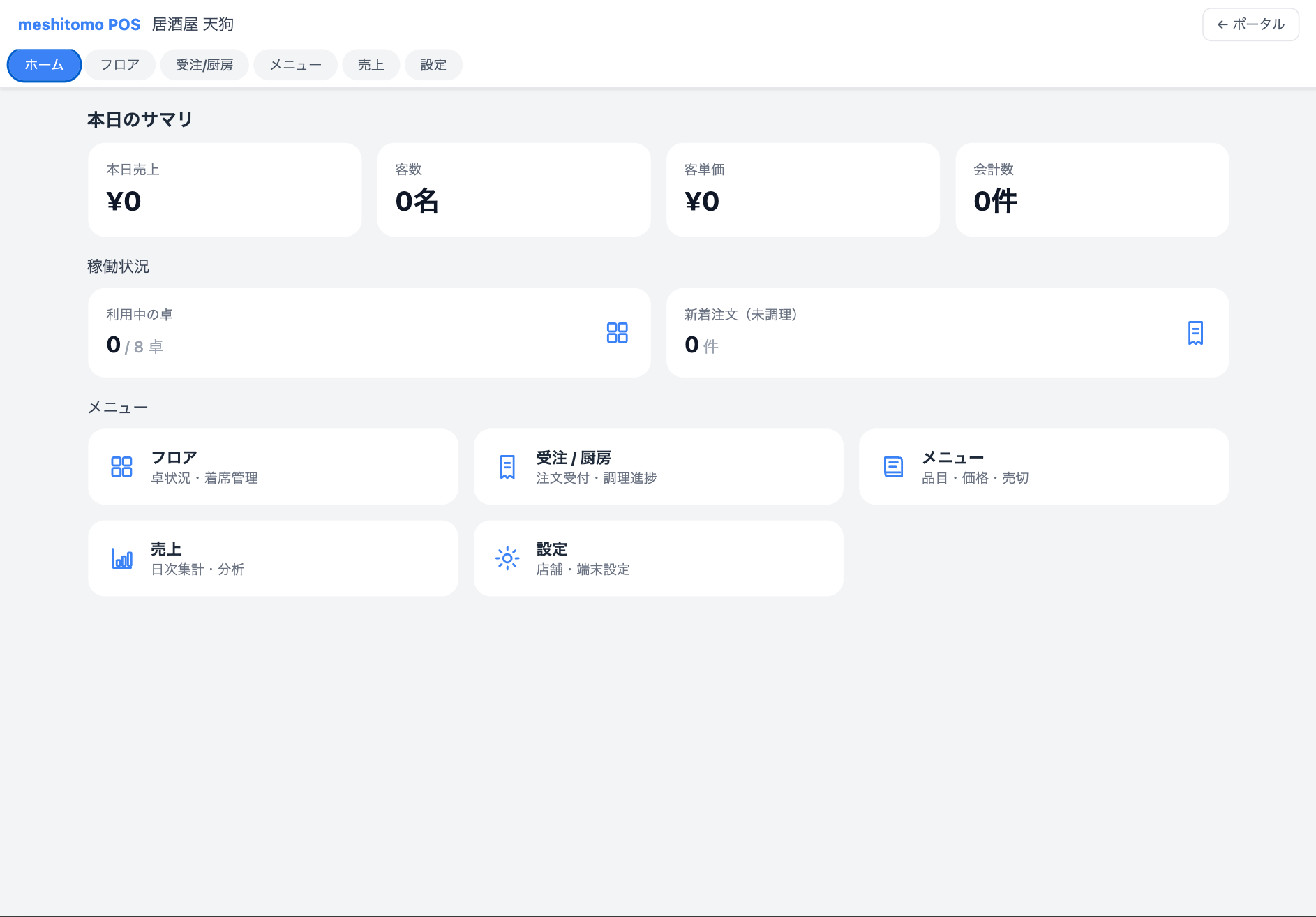Go to the メニュー tab in navigation

point(295,65)
